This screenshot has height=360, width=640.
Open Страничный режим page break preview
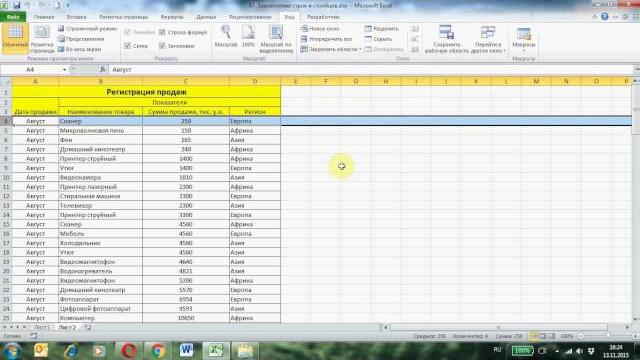point(87,29)
